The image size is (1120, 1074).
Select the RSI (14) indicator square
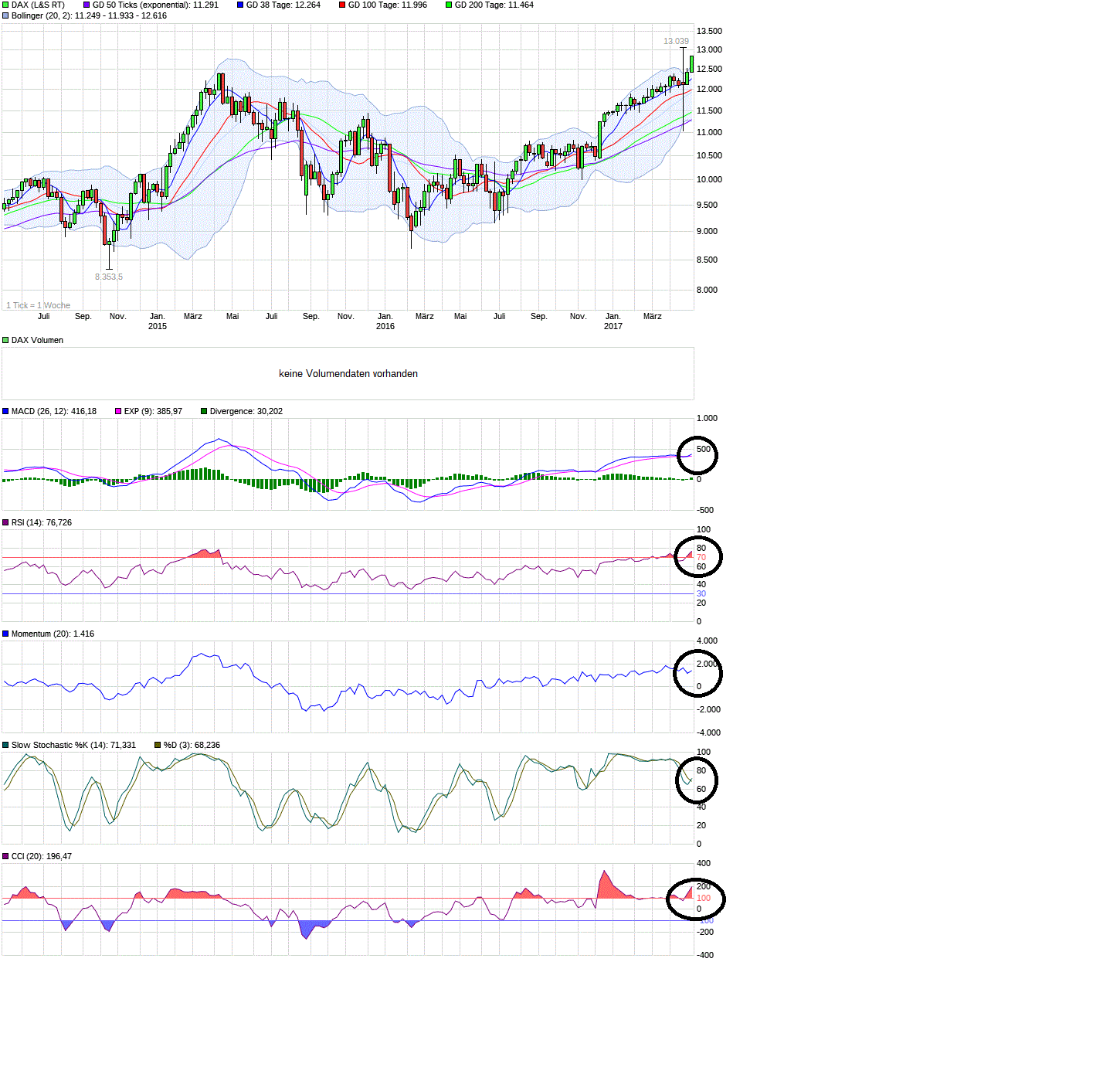6,524
